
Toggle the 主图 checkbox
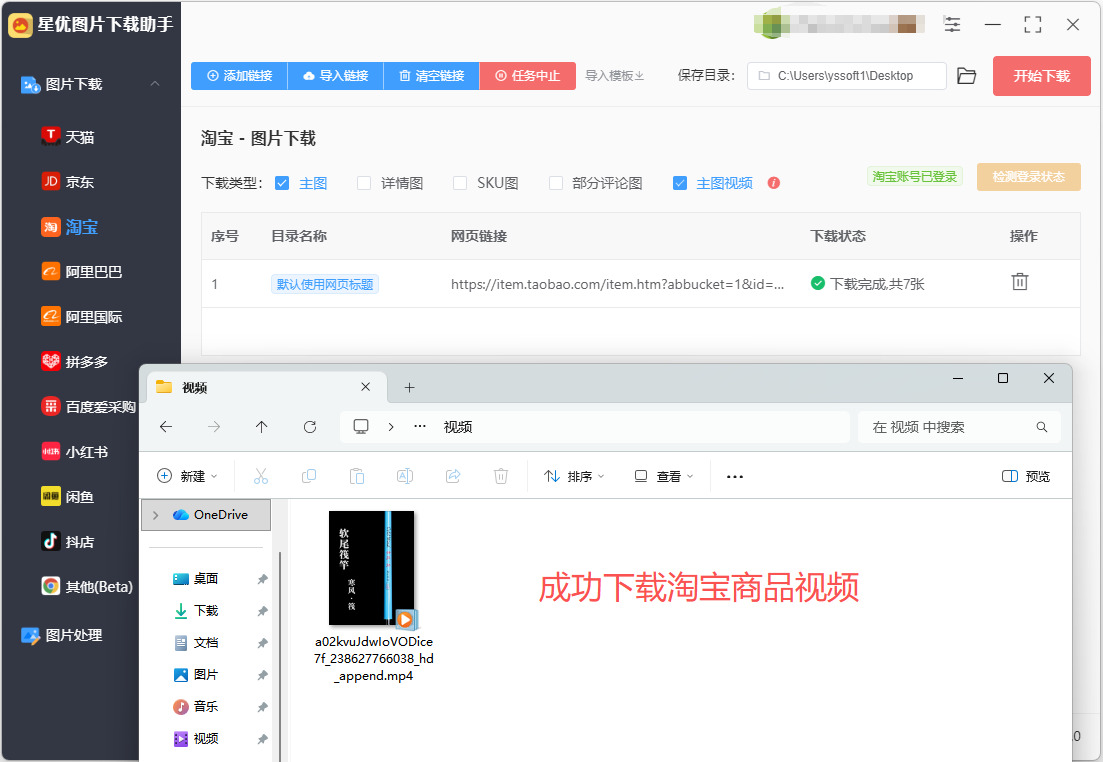(282, 183)
